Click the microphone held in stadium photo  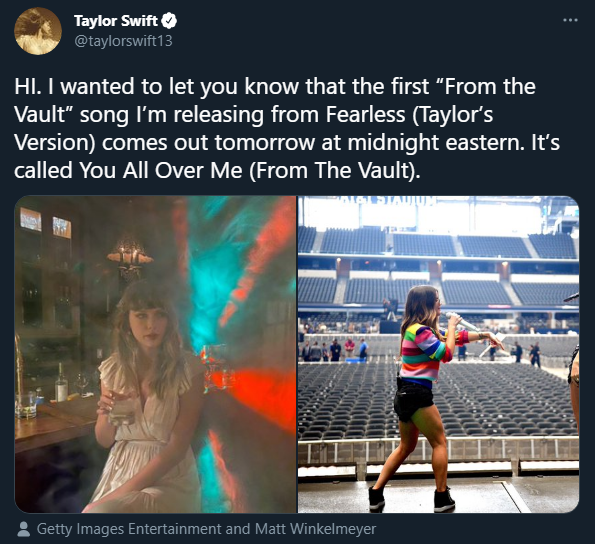[462, 321]
